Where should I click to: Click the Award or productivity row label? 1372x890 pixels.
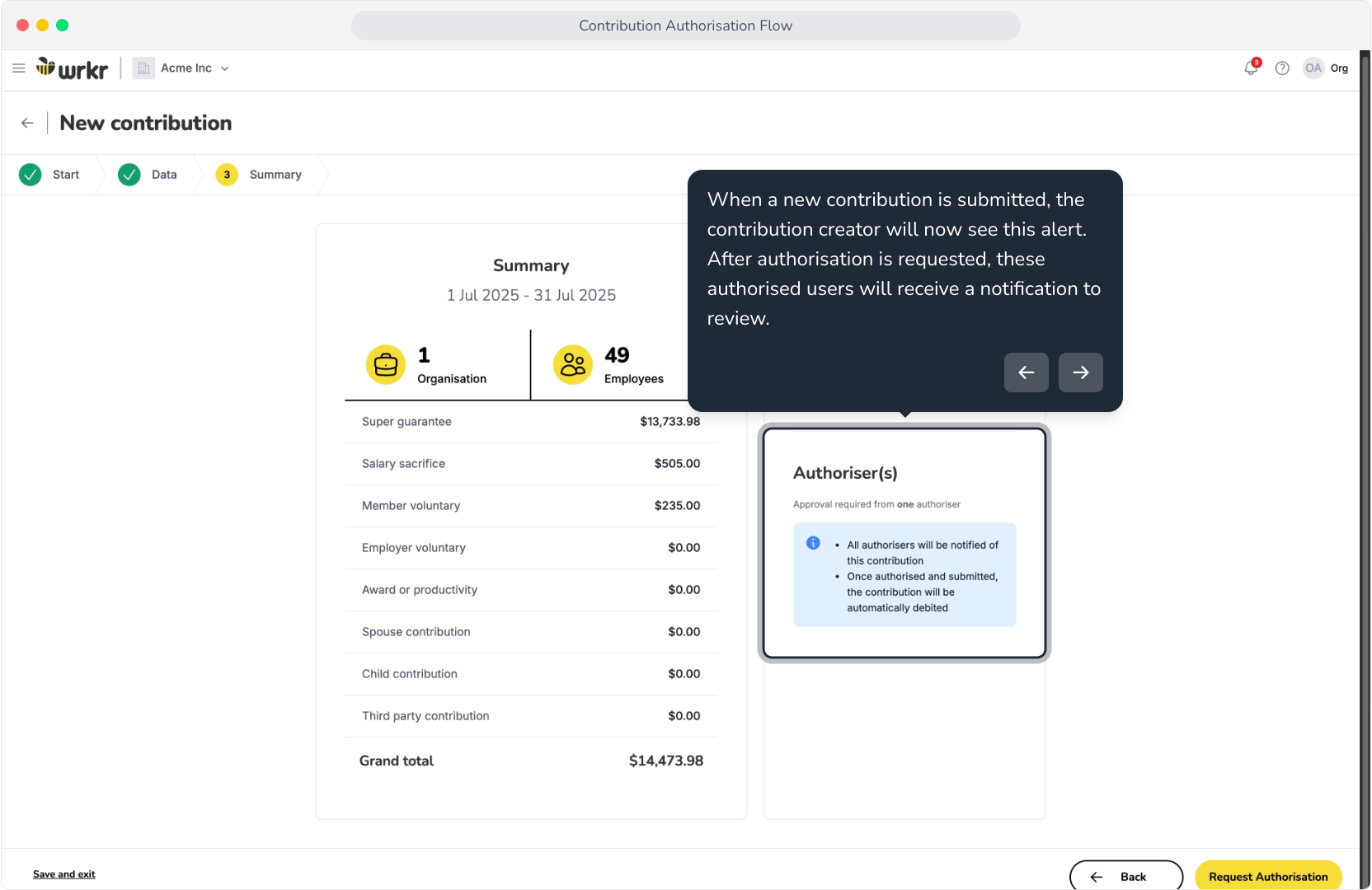click(420, 590)
